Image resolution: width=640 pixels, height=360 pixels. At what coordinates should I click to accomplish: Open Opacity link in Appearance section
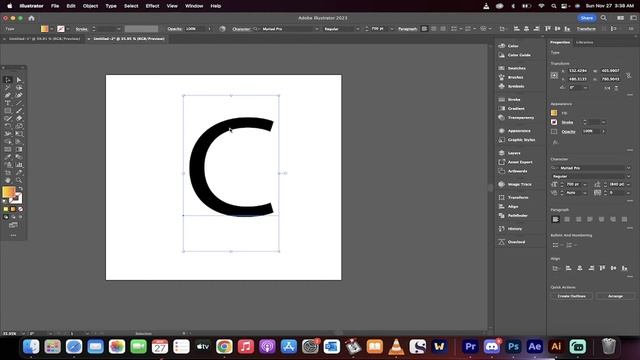(568, 131)
